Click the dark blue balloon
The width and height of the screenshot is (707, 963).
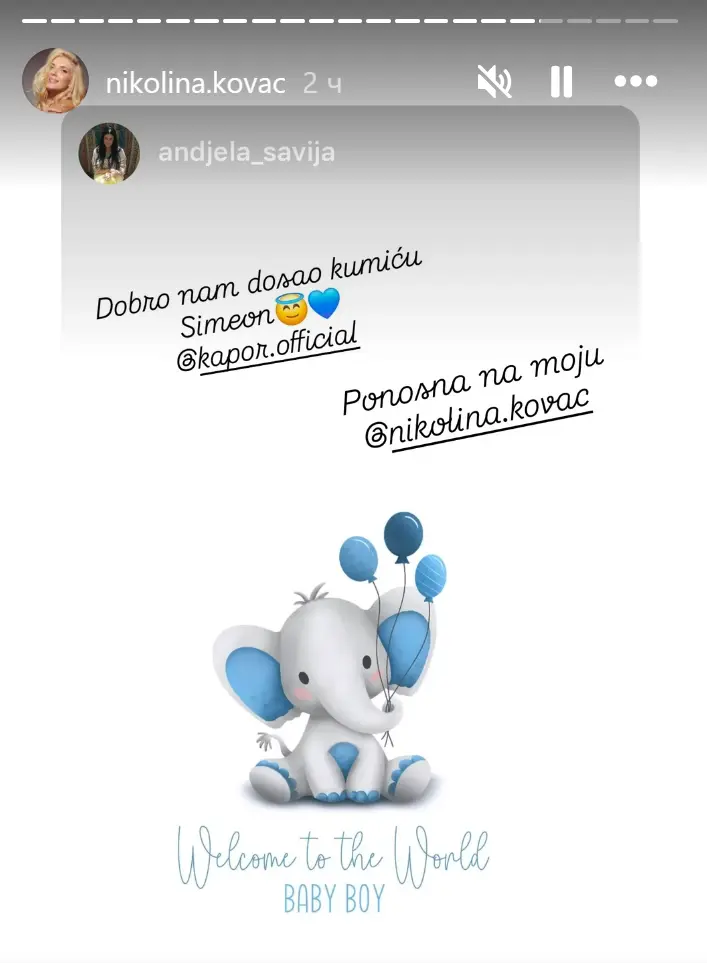pos(403,536)
